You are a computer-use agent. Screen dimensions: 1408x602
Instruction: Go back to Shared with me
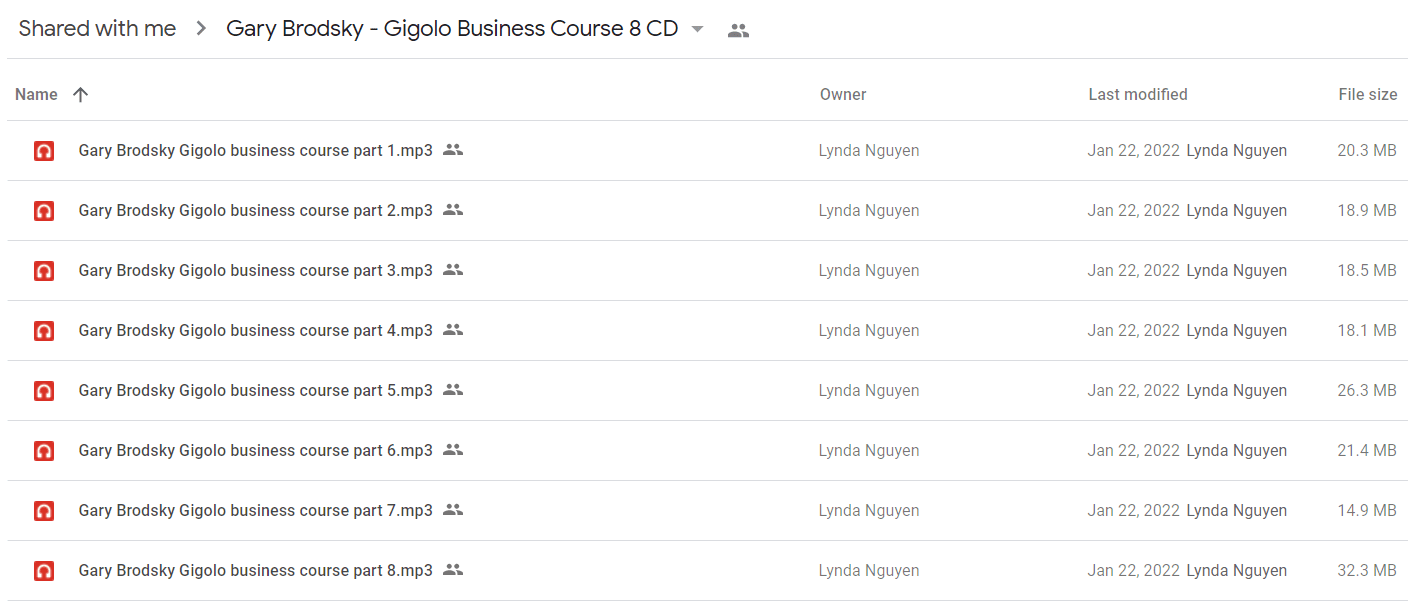pyautogui.click(x=97, y=29)
